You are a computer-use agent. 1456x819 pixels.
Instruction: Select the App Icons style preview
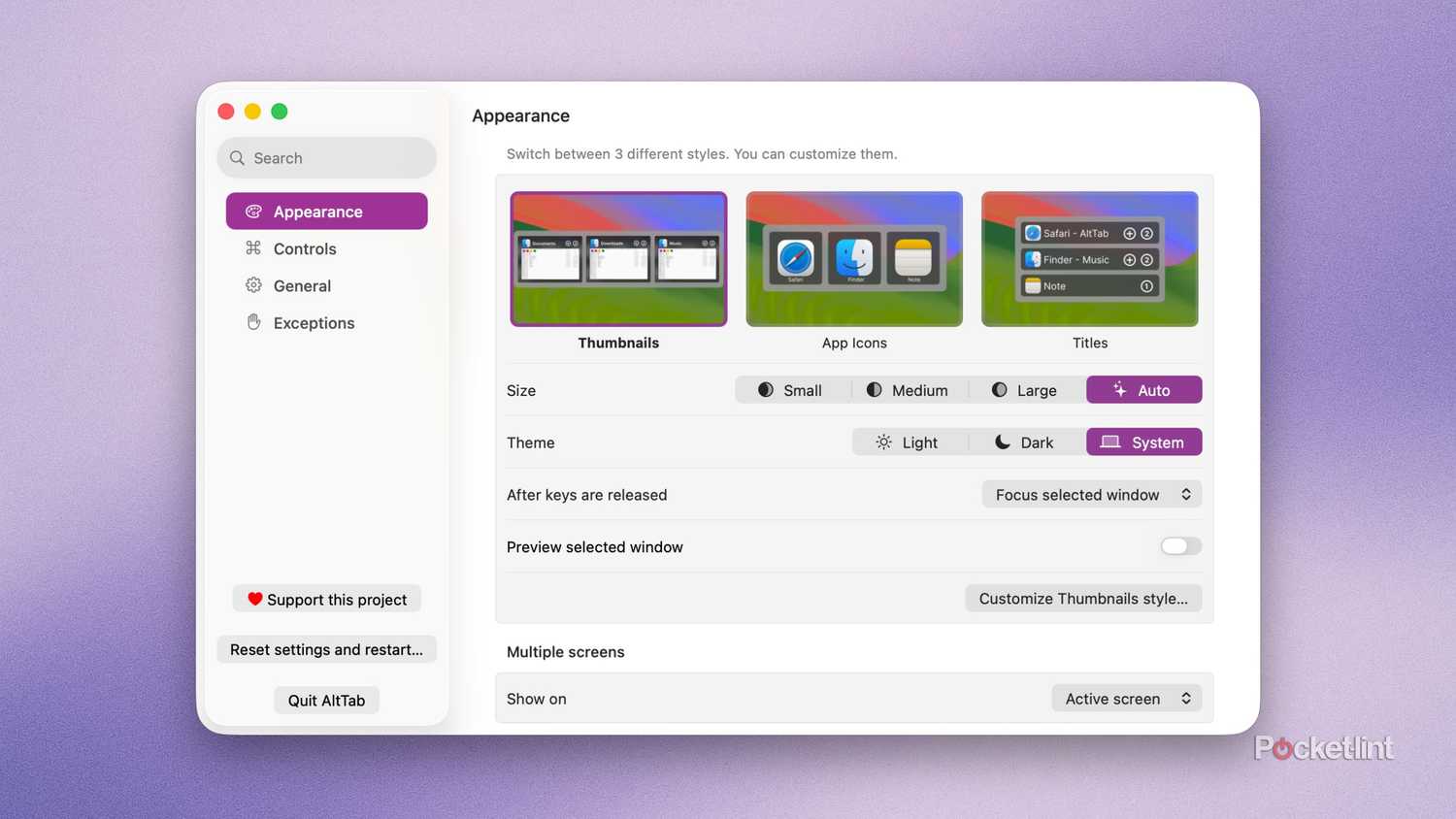(854, 259)
